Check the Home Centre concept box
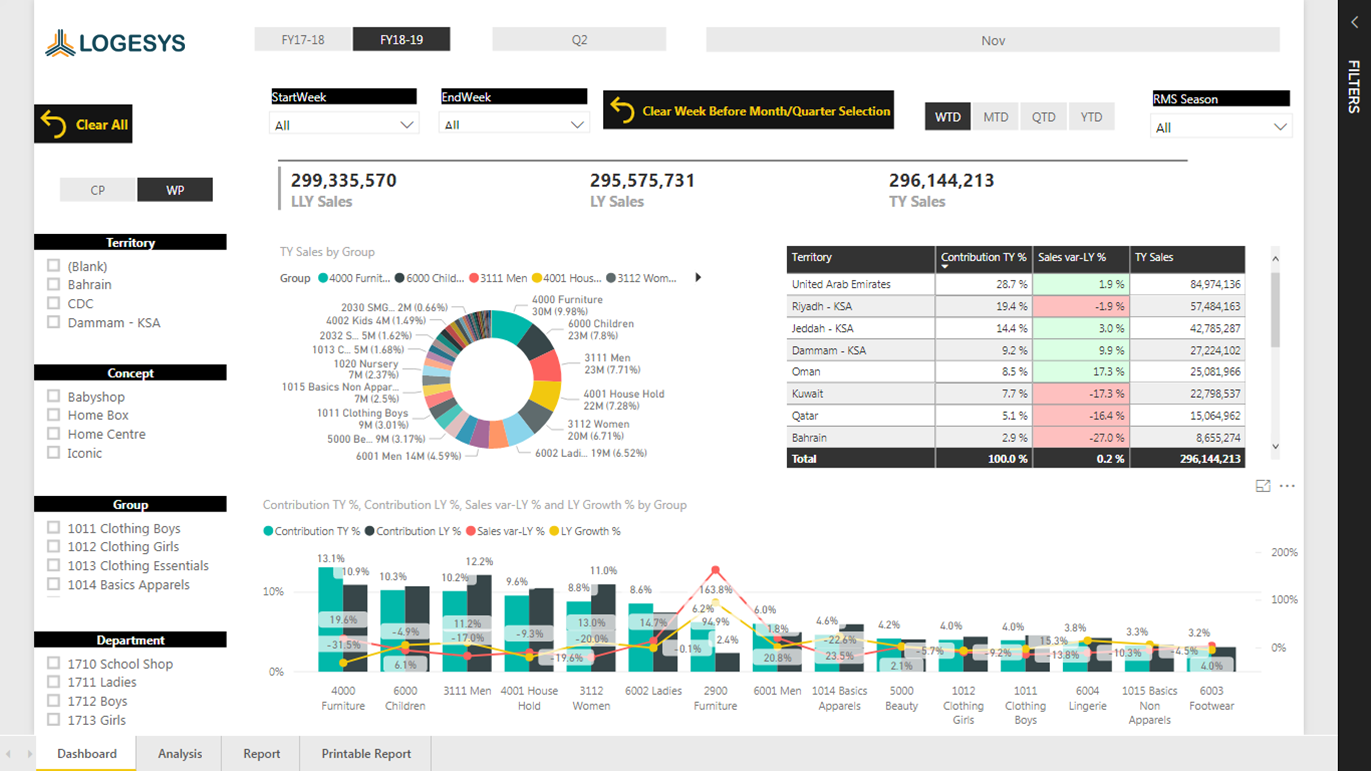This screenshot has width=1371, height=771. [53, 434]
